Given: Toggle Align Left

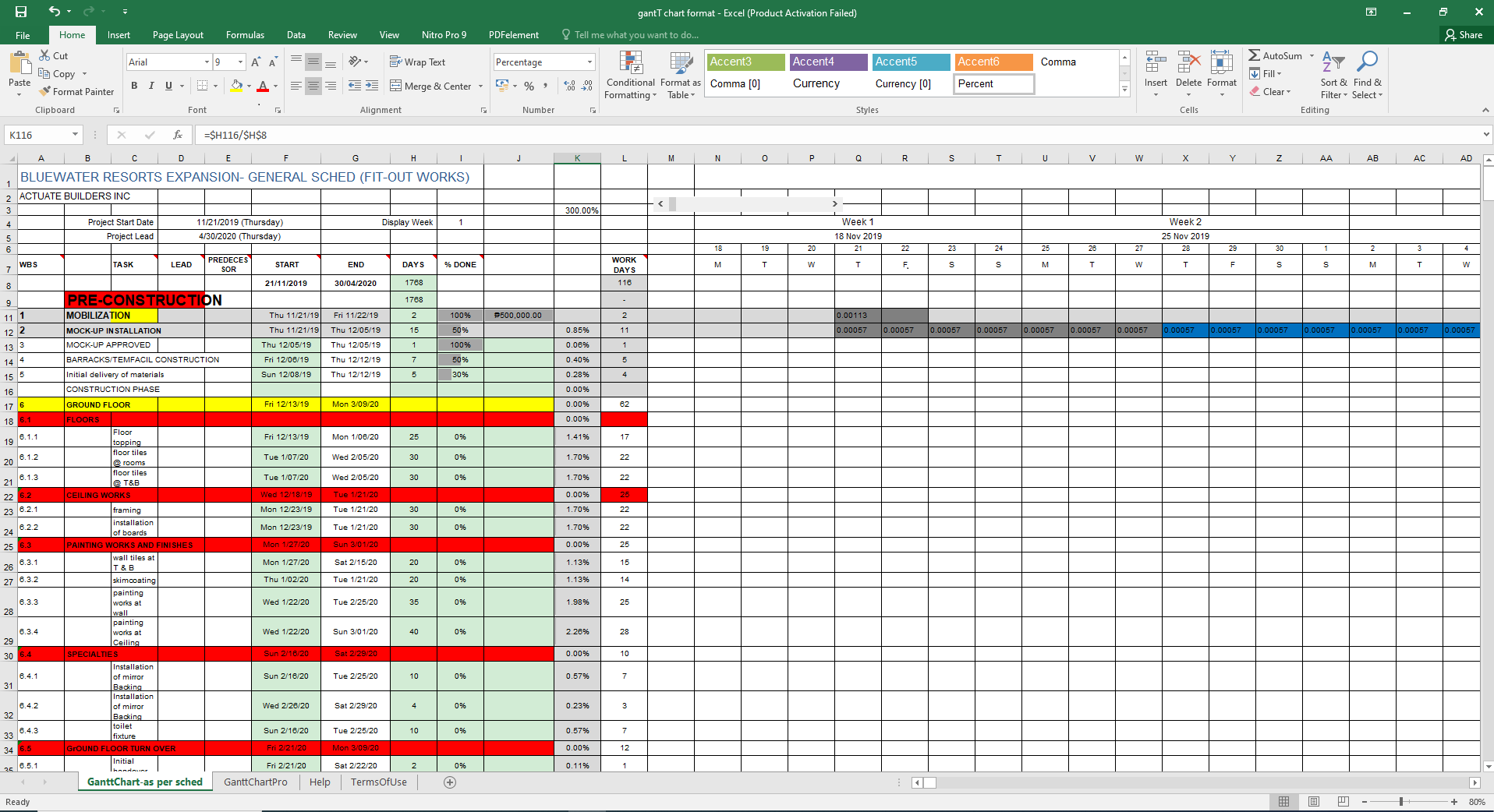Looking at the screenshot, I should [296, 86].
